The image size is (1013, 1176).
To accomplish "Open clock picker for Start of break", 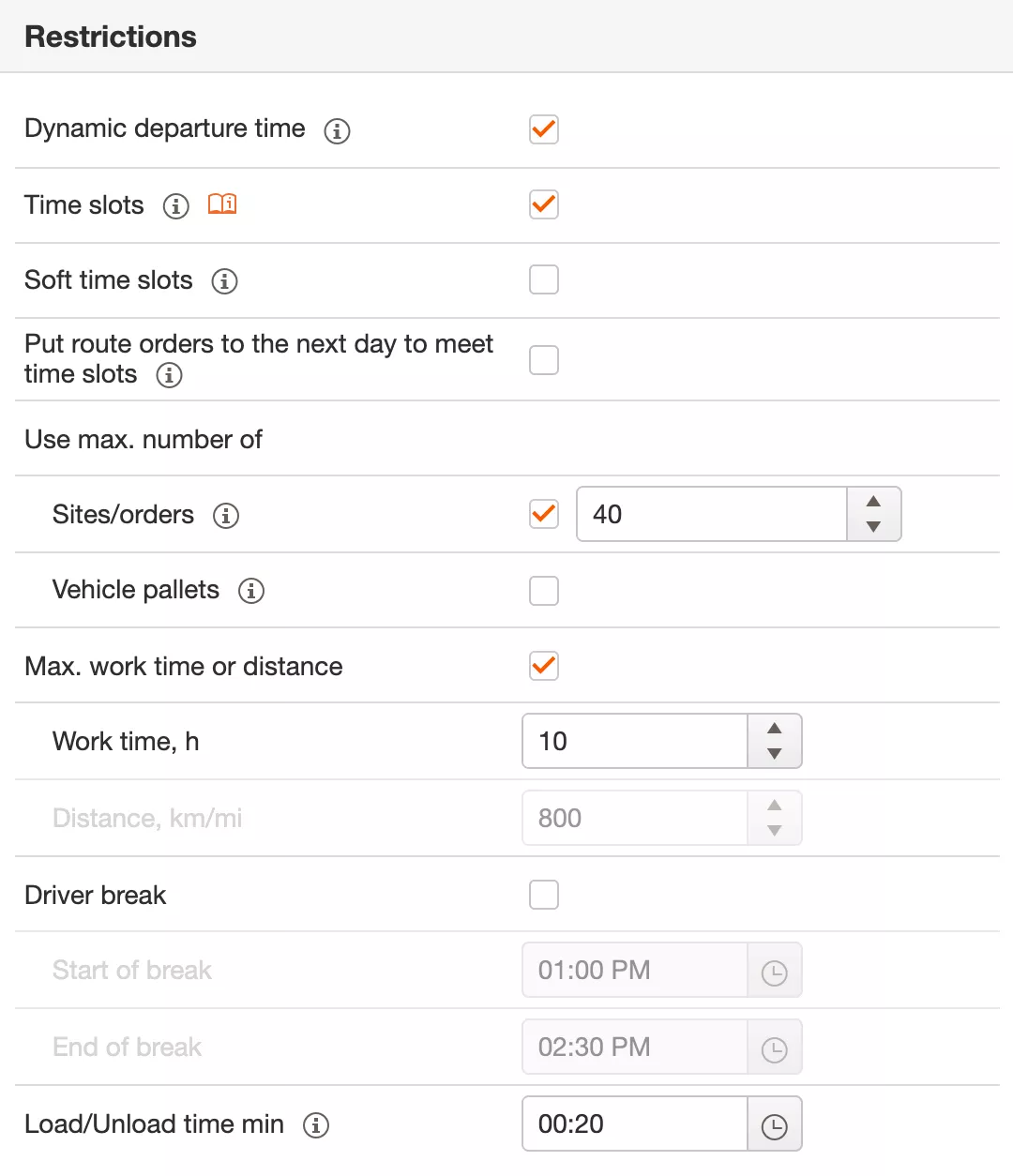I will 775,971.
